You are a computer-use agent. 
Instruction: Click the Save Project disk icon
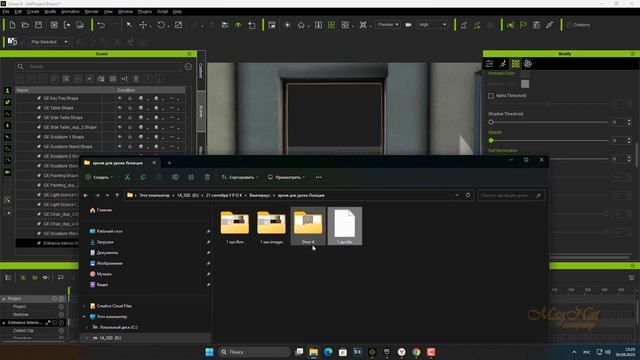[38, 25]
